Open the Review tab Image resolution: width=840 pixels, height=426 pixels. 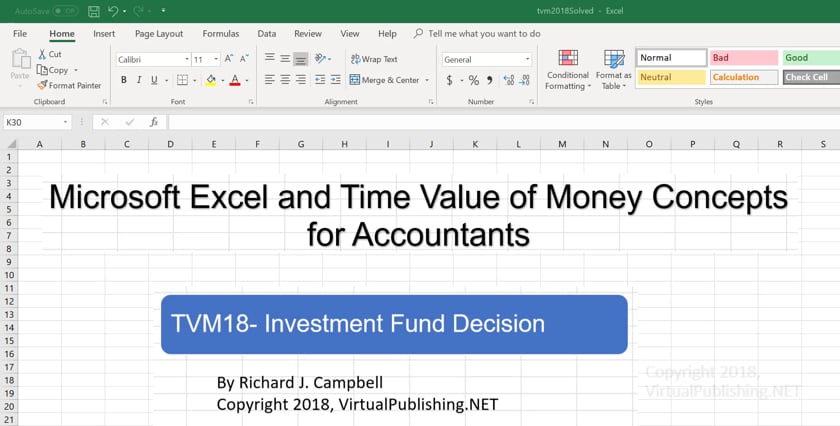[x=308, y=34]
